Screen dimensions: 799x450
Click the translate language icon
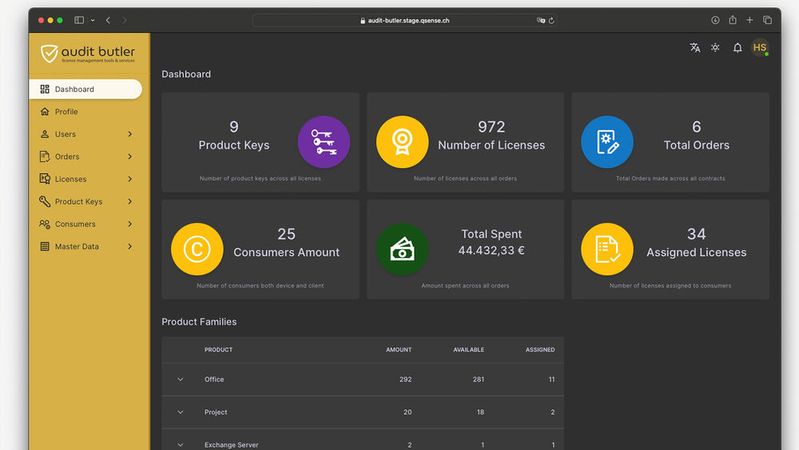click(x=695, y=47)
